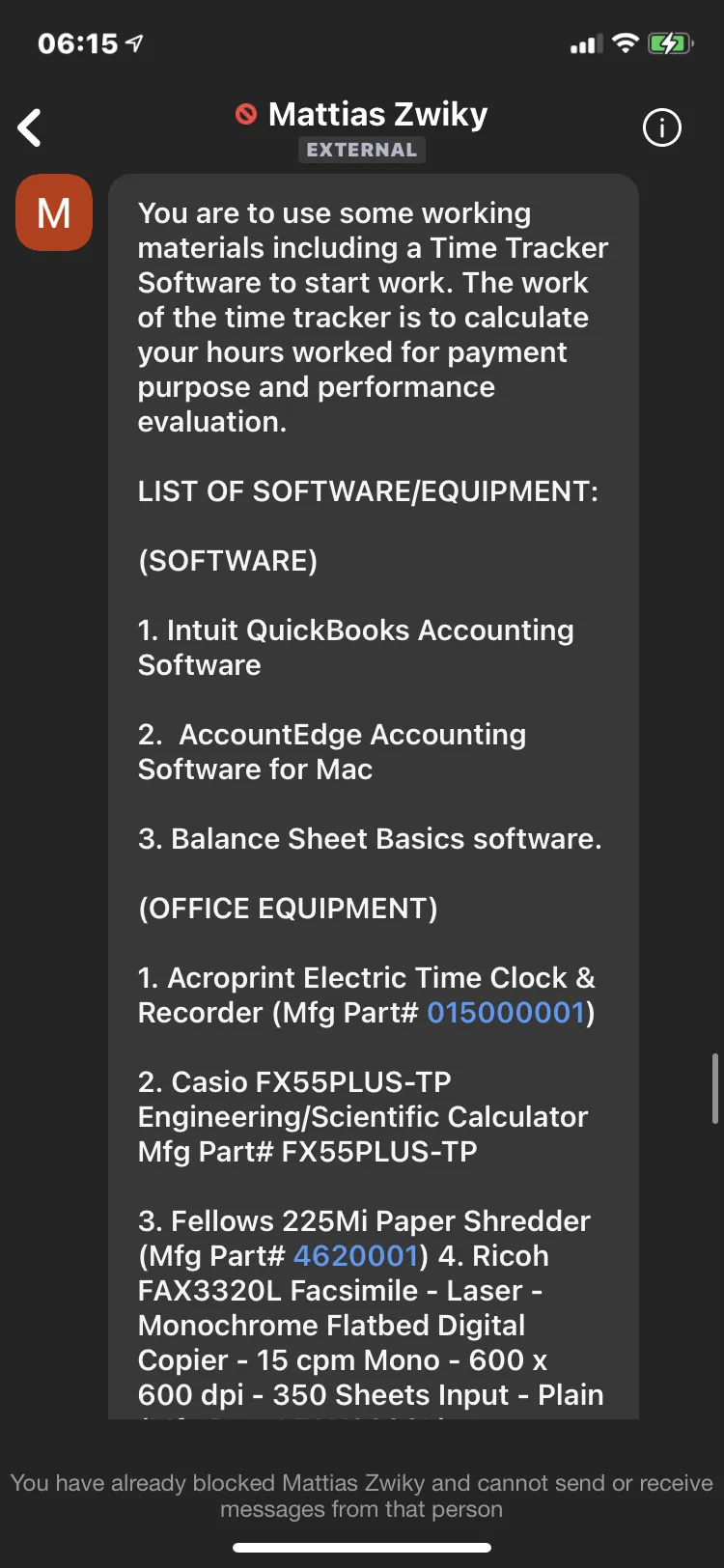Tap the blocked user notice text
The image size is (724, 1568).
[362, 1496]
